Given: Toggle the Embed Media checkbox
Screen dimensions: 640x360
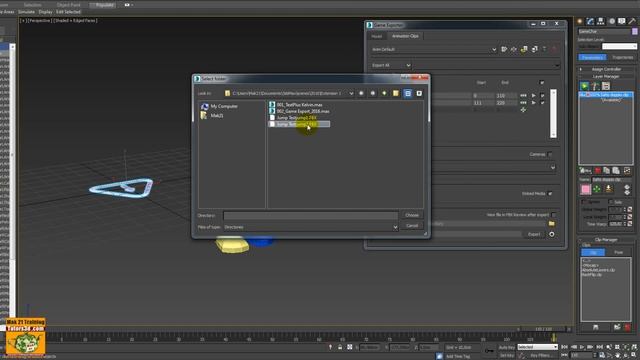Looking at the screenshot, I should pos(550,193).
